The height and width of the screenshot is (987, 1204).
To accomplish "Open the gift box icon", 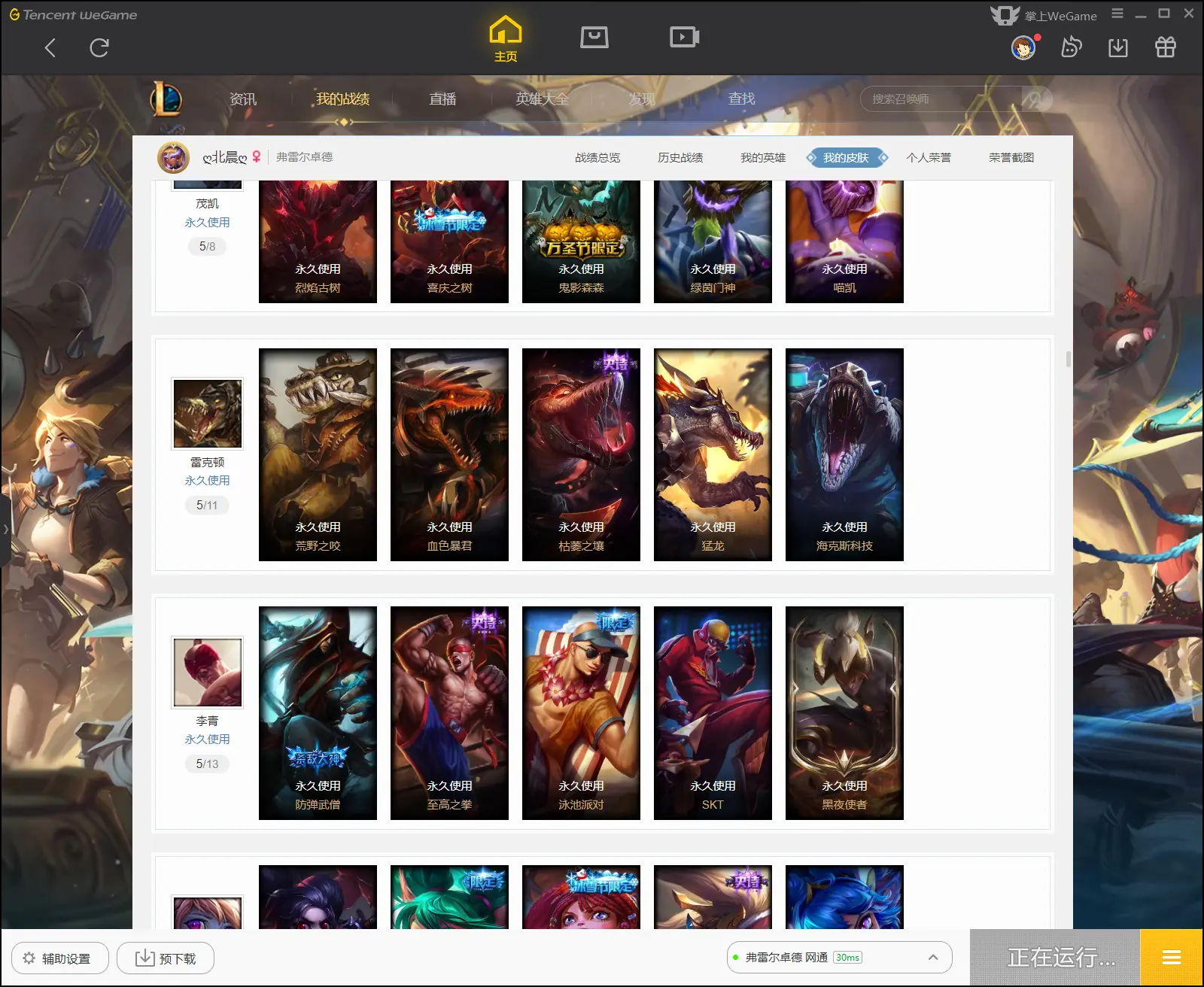I will 1166,47.
